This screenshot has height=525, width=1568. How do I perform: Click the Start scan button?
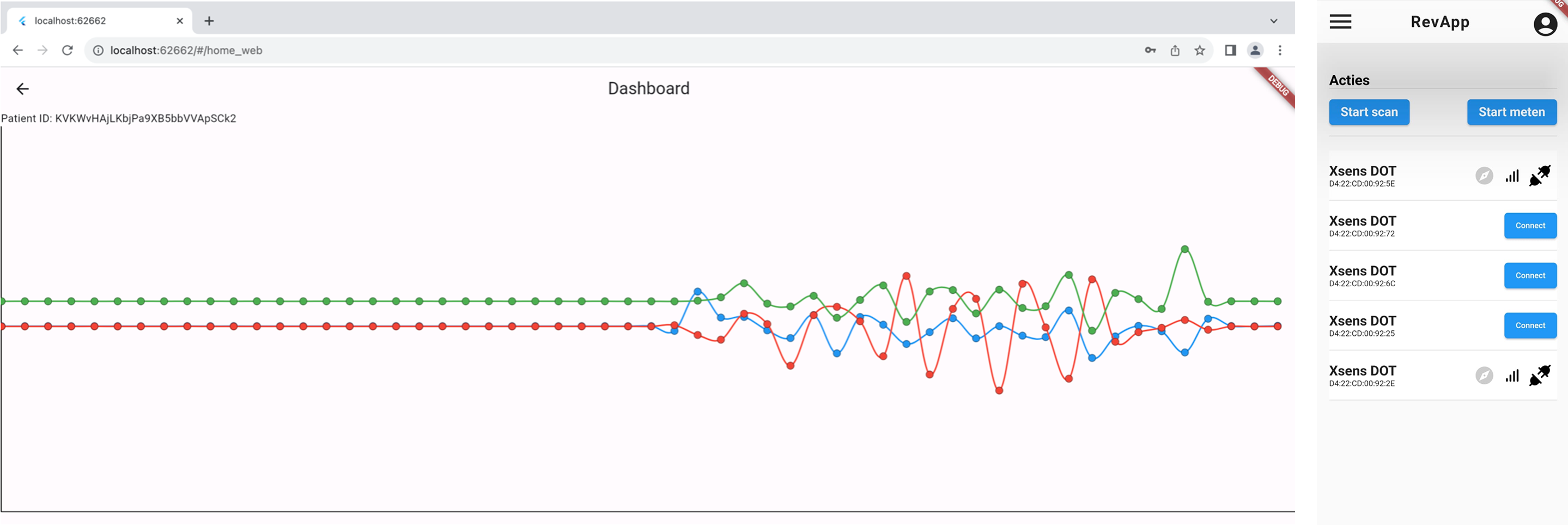tap(1369, 112)
